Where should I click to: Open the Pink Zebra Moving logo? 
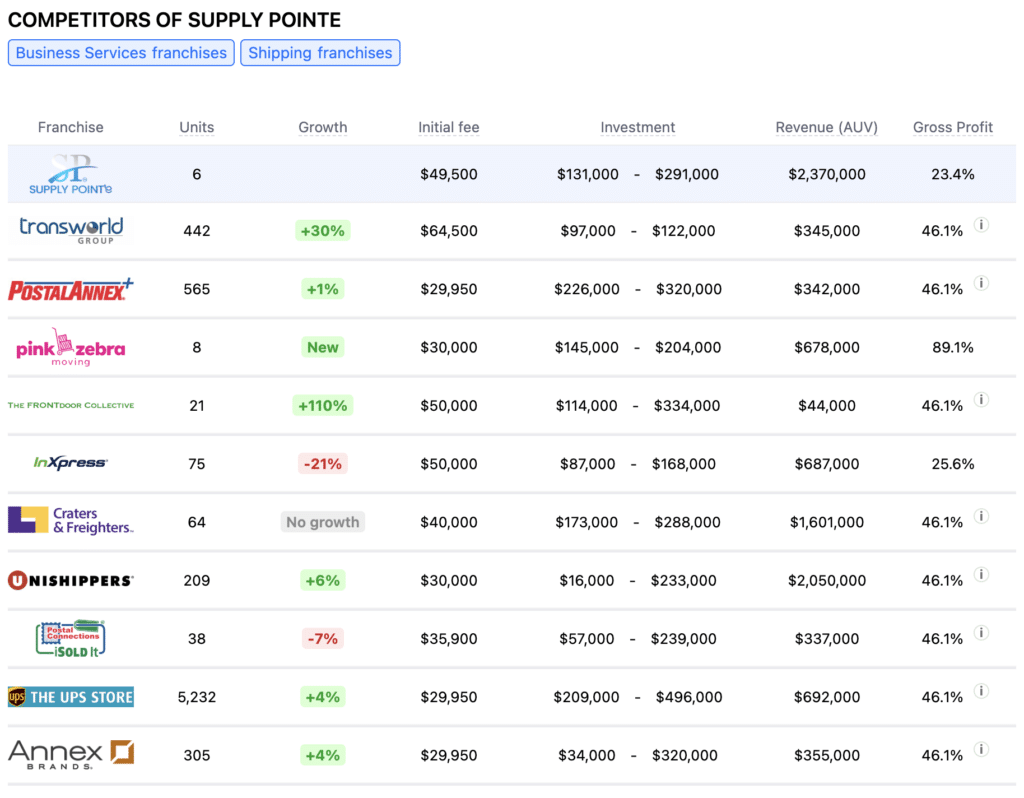pos(71,347)
